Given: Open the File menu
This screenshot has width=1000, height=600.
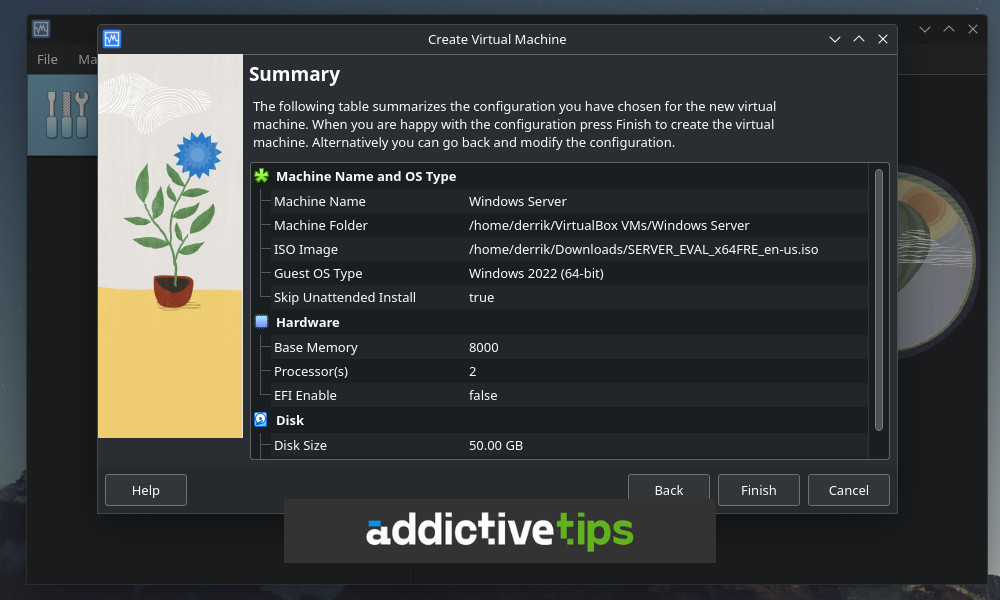Looking at the screenshot, I should coord(46,59).
